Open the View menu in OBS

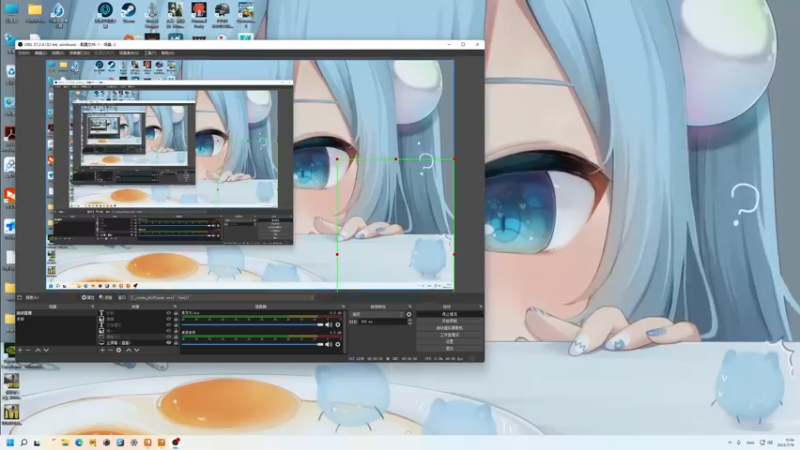click(x=58, y=53)
